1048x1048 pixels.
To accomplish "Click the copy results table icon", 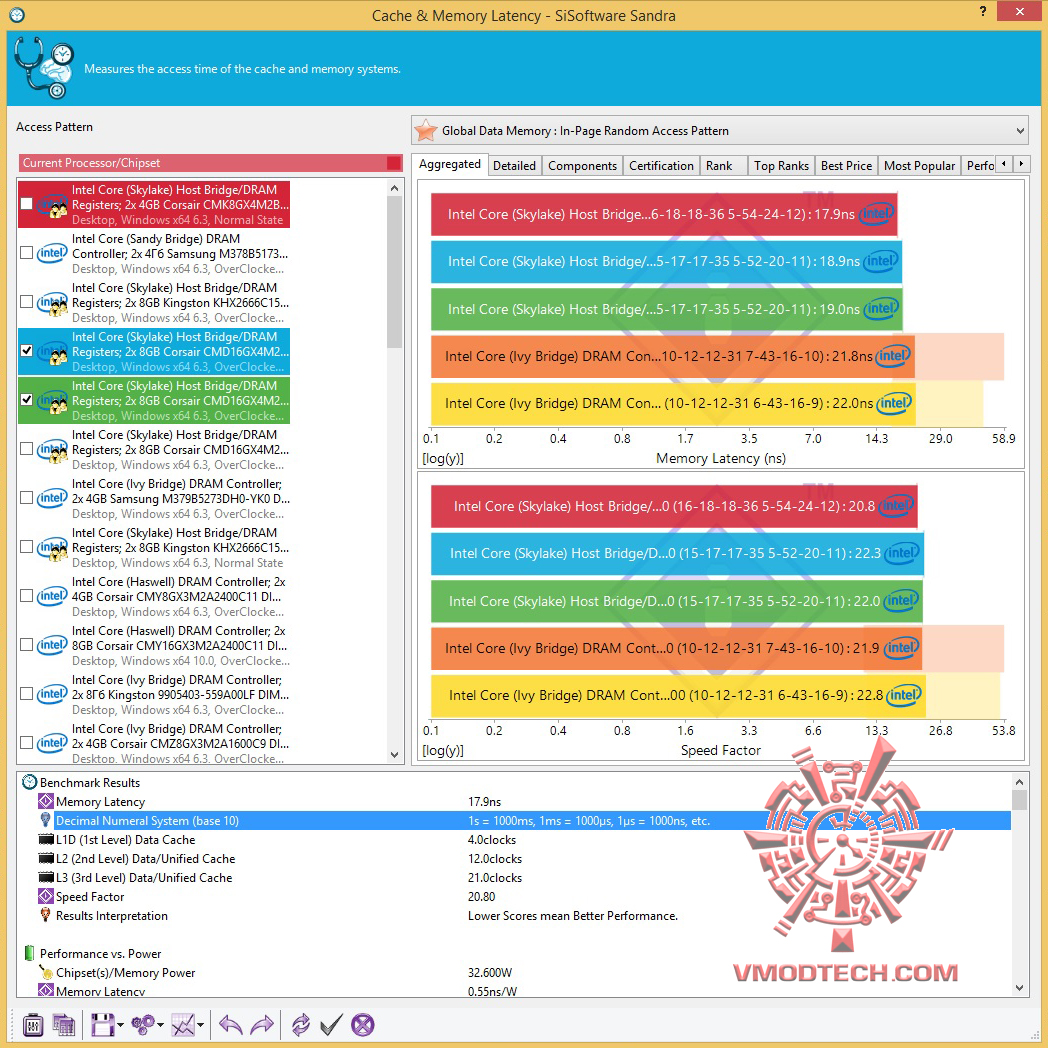I will [x=63, y=1025].
